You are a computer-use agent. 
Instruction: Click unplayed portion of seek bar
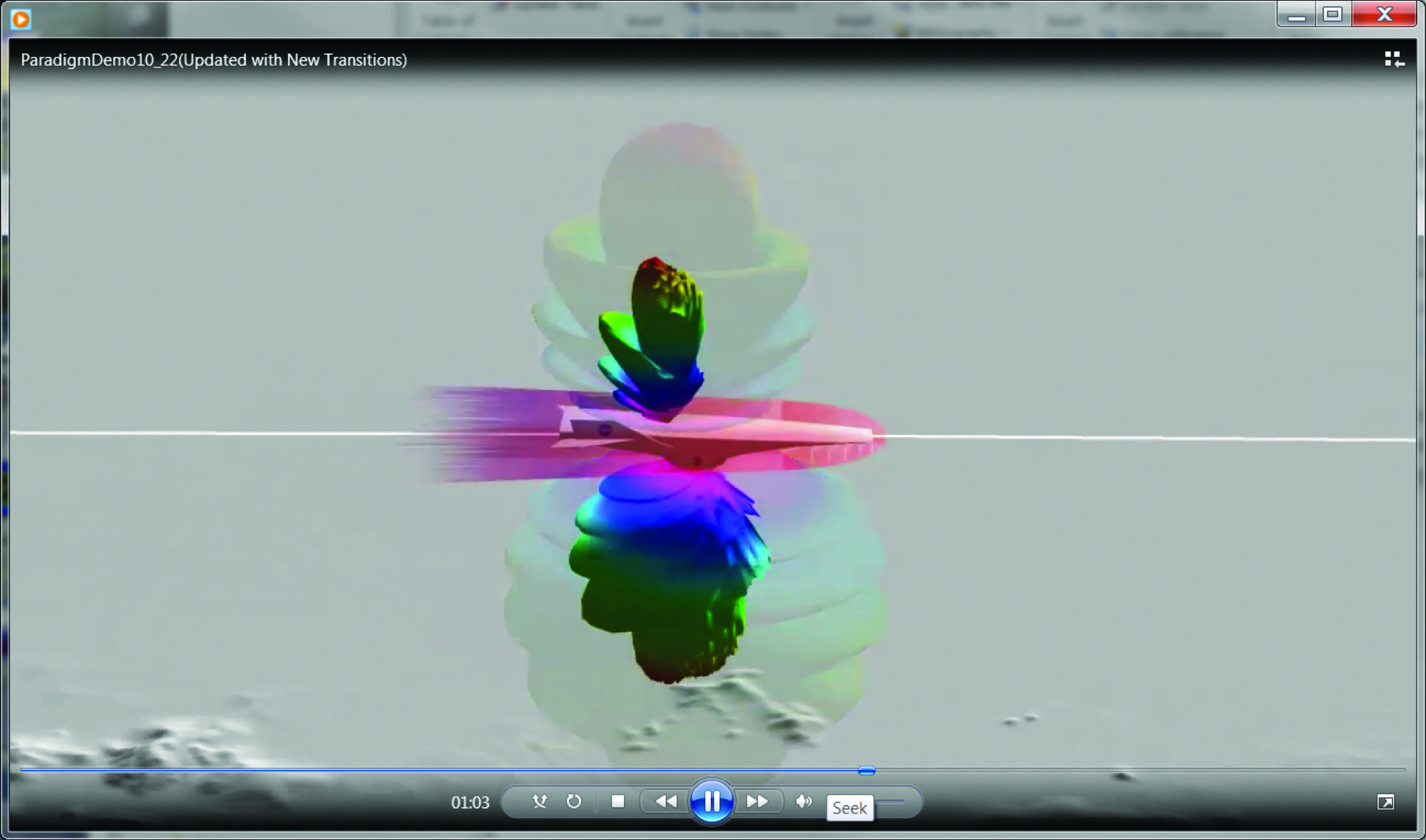coord(1141,770)
